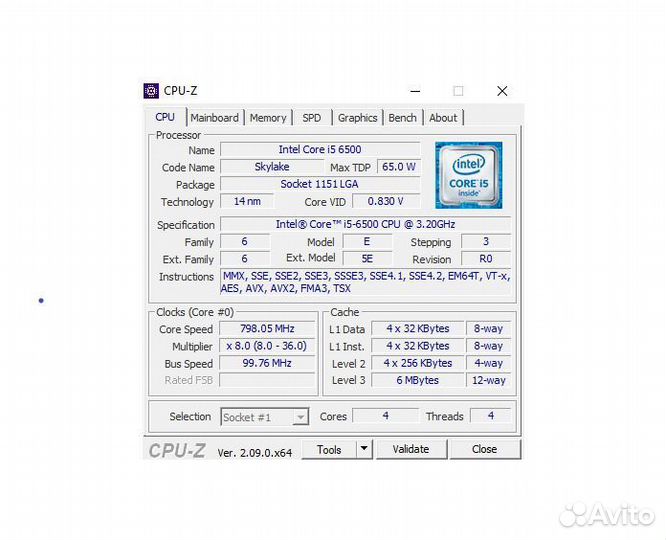Image resolution: width=666 pixels, height=540 pixels.
Task: Minimize the CPU-Z window
Action: (414, 91)
